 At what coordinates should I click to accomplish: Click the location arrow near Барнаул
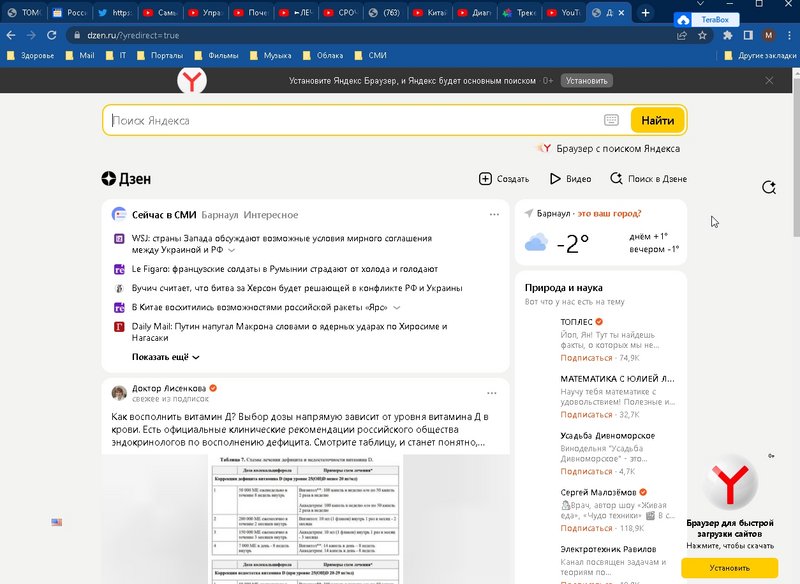(x=529, y=213)
